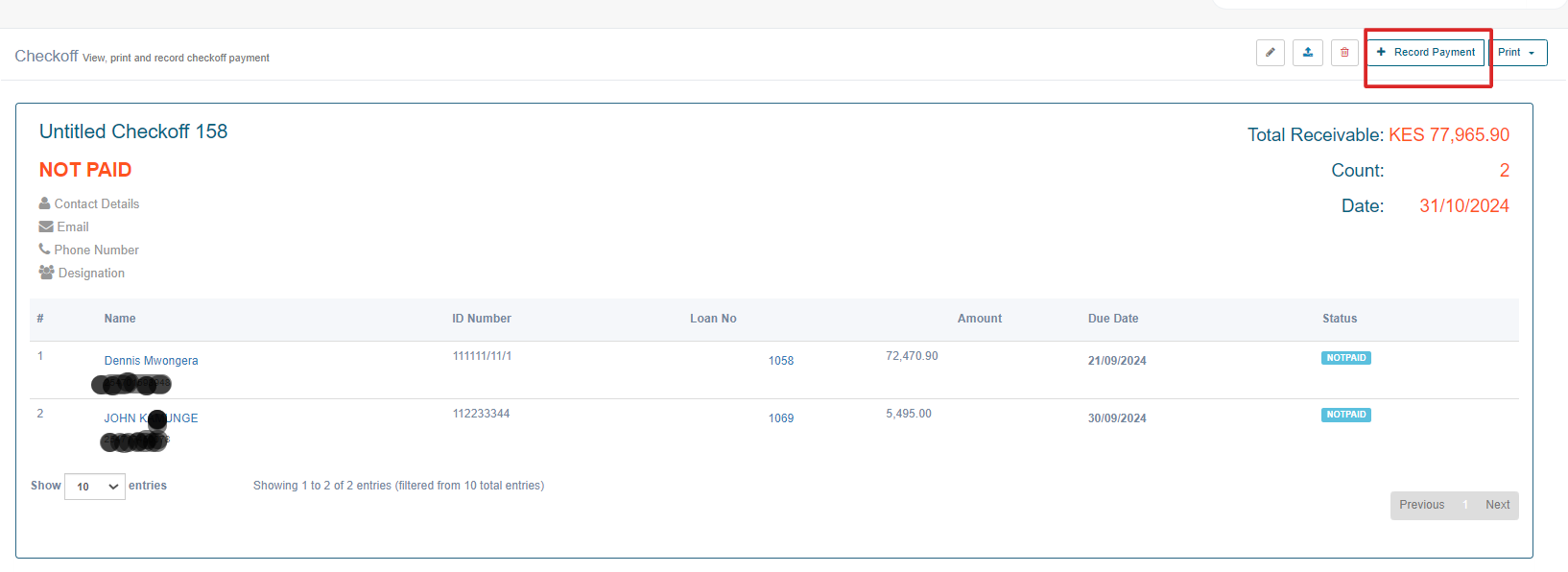
Task: Open Dennis Mwongera's profile link
Action: click(151, 361)
